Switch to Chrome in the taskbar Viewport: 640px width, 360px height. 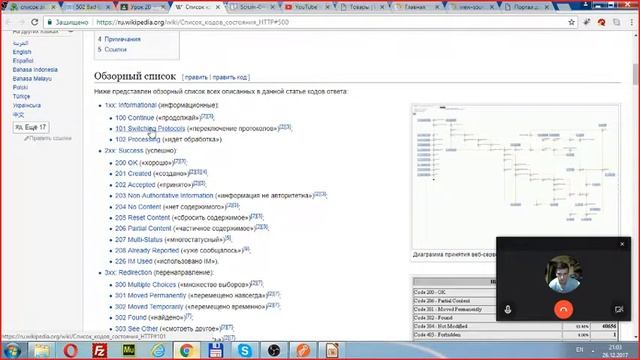pos(187,351)
